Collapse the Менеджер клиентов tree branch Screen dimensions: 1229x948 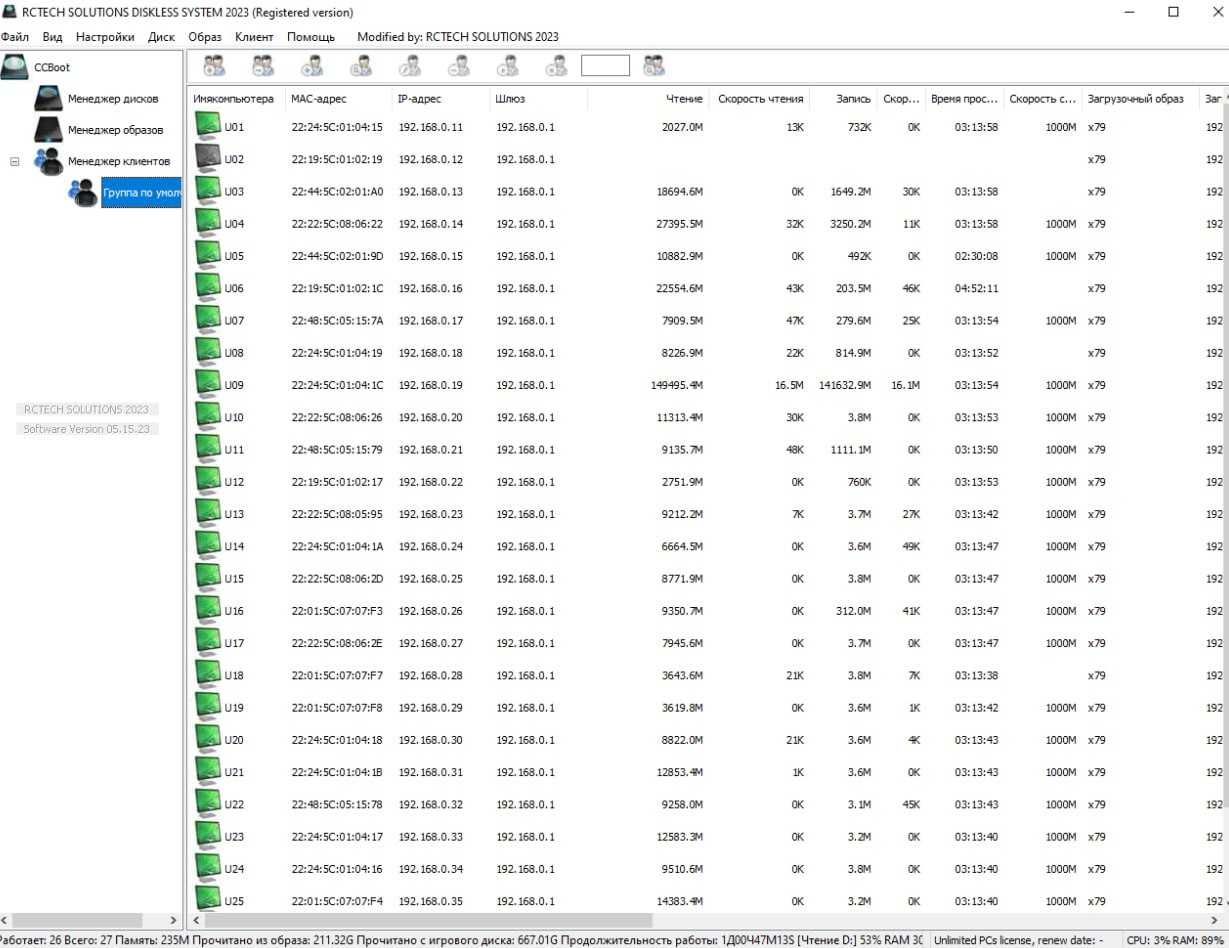point(14,161)
